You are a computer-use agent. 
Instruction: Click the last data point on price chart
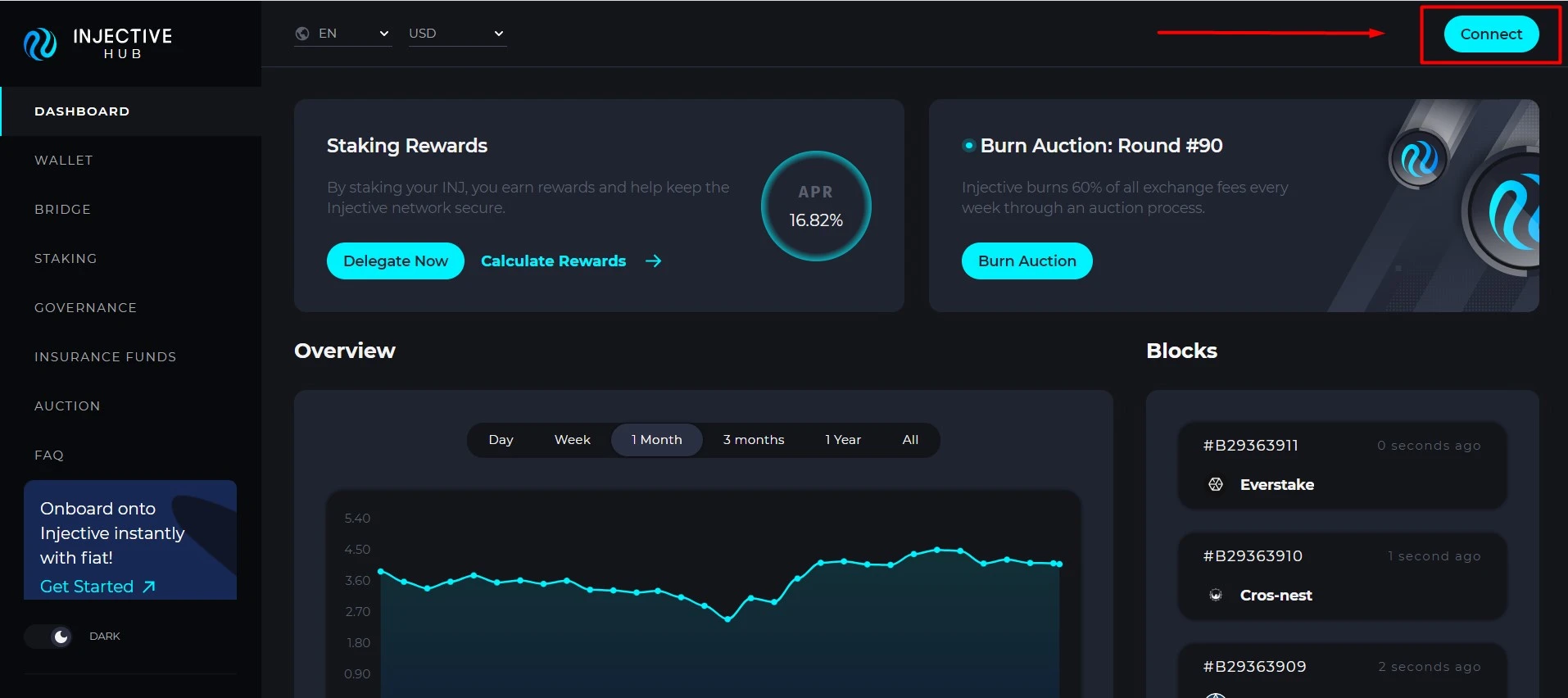coord(1060,564)
